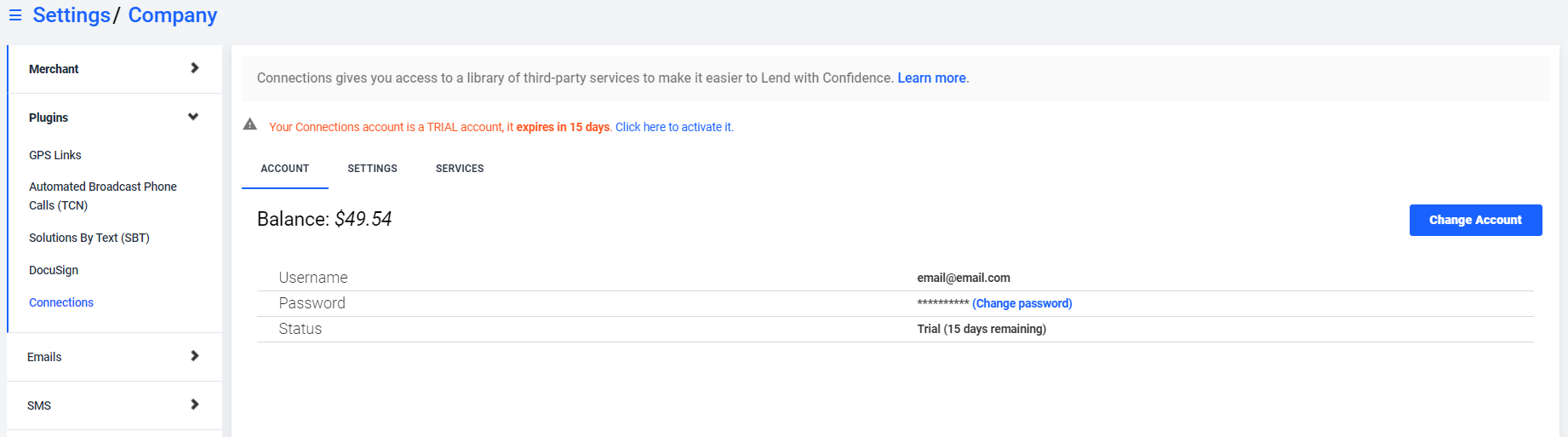Collapse the Plugins section chevron

pyautogui.click(x=193, y=117)
